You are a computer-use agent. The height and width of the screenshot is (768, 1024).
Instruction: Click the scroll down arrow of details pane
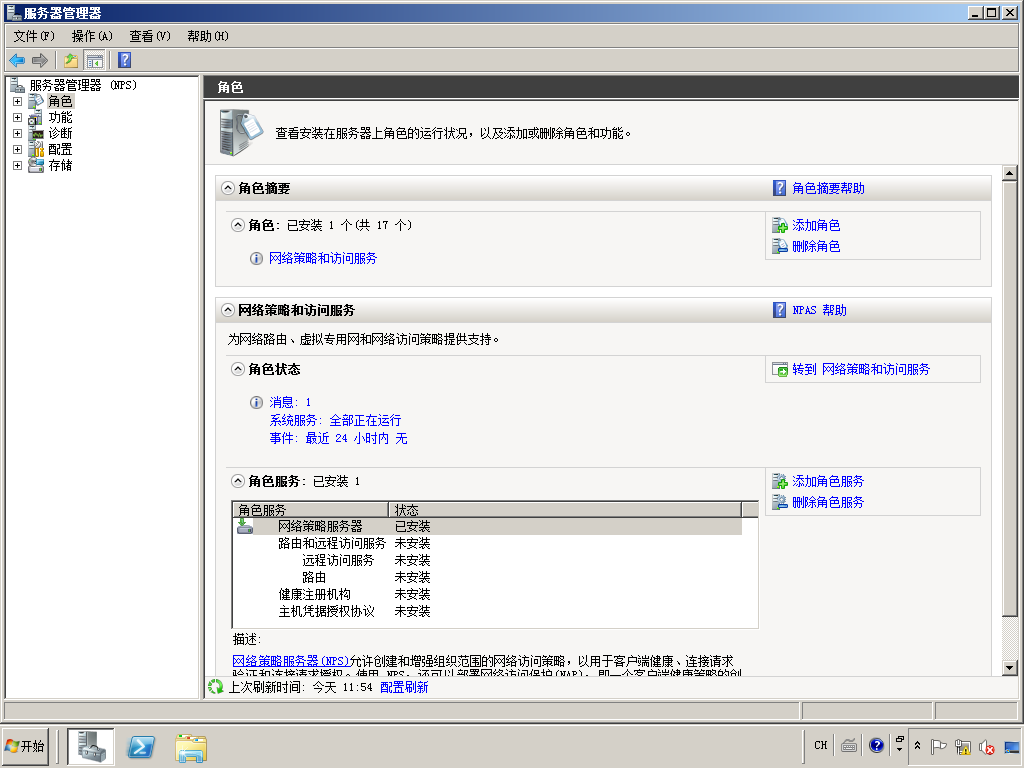[x=1010, y=667]
